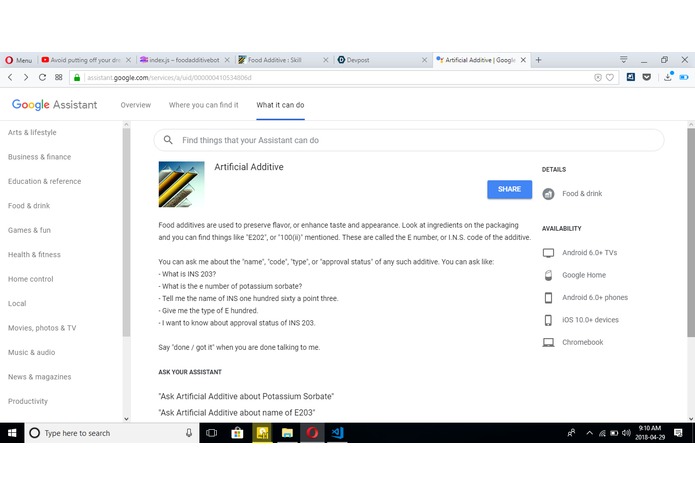Click the green padlock security icon
The image size is (695, 494).
pos(77,78)
